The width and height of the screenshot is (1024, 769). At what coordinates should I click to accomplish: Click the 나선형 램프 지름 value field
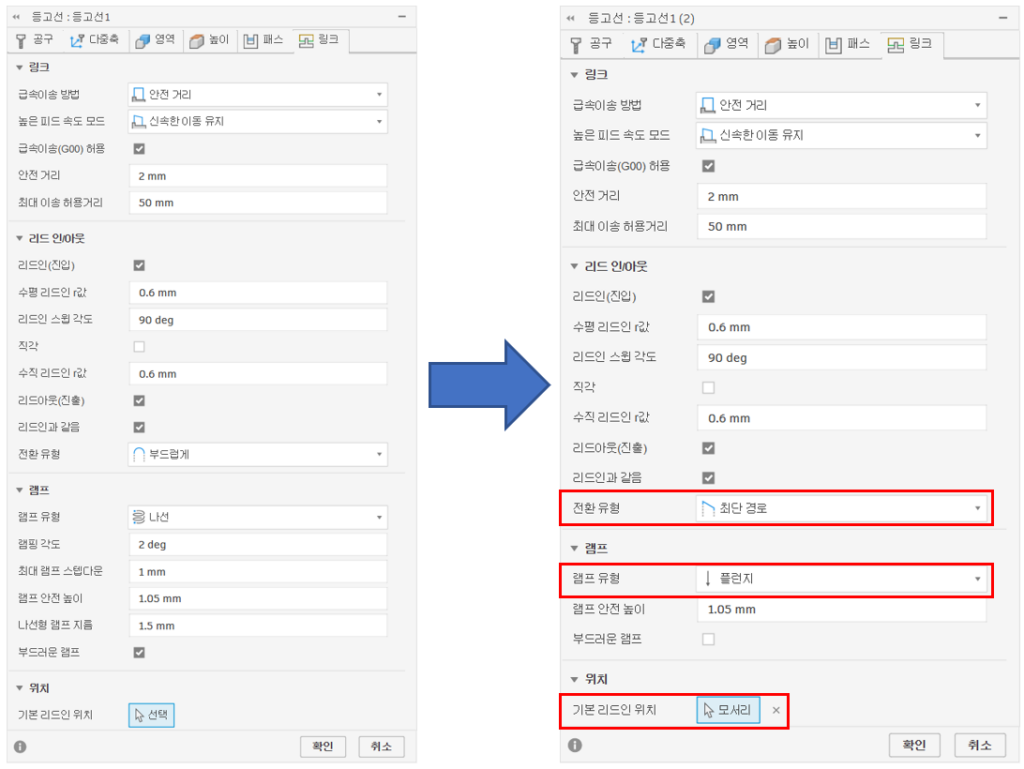[x=257, y=626]
